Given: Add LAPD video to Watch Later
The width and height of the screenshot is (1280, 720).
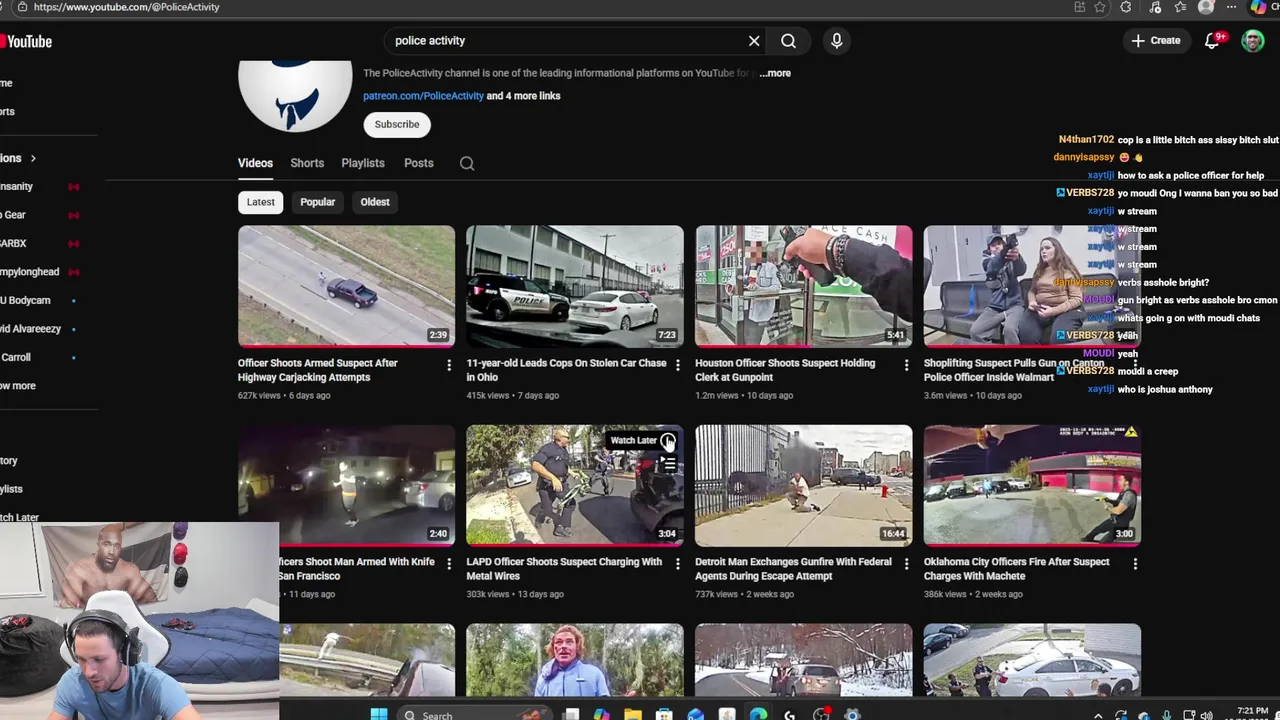Looking at the screenshot, I should click(668, 441).
